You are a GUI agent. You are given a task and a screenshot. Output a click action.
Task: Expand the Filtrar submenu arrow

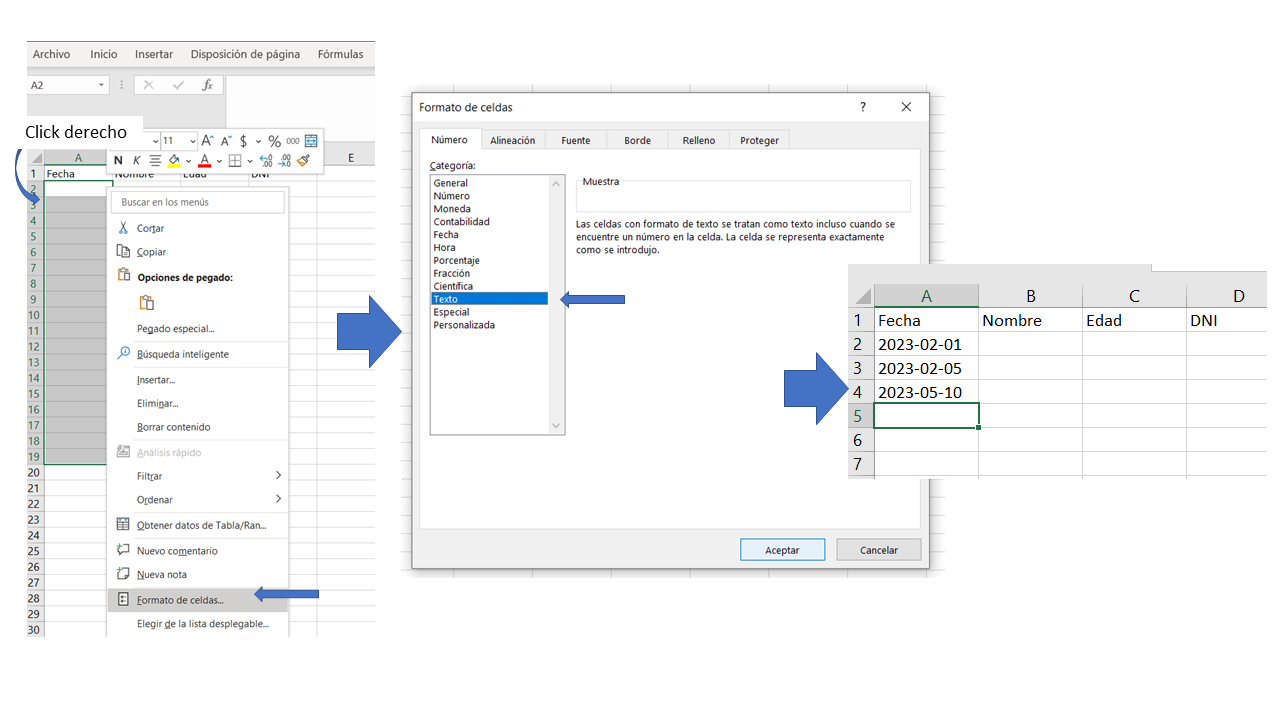tap(278, 476)
